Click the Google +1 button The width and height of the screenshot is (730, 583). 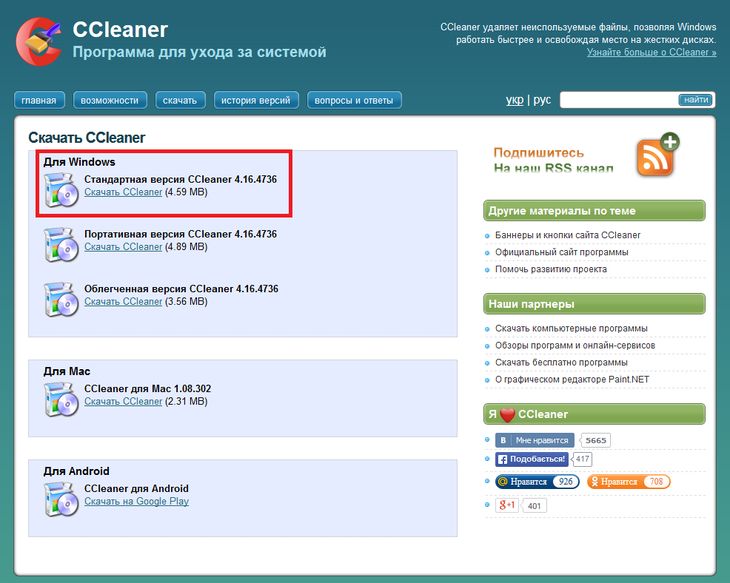click(x=507, y=505)
